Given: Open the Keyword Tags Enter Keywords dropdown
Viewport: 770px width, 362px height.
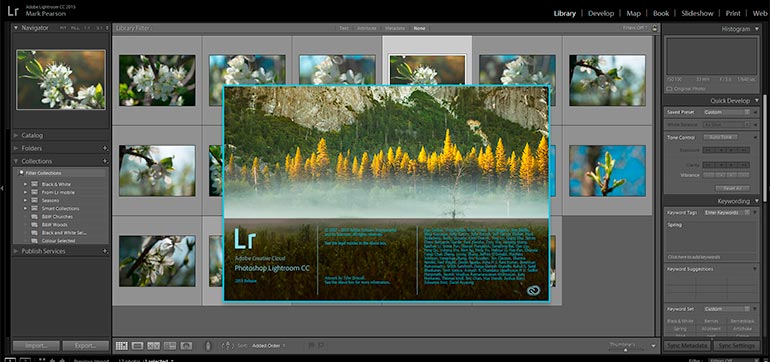Looking at the screenshot, I should pyautogui.click(x=728, y=213).
